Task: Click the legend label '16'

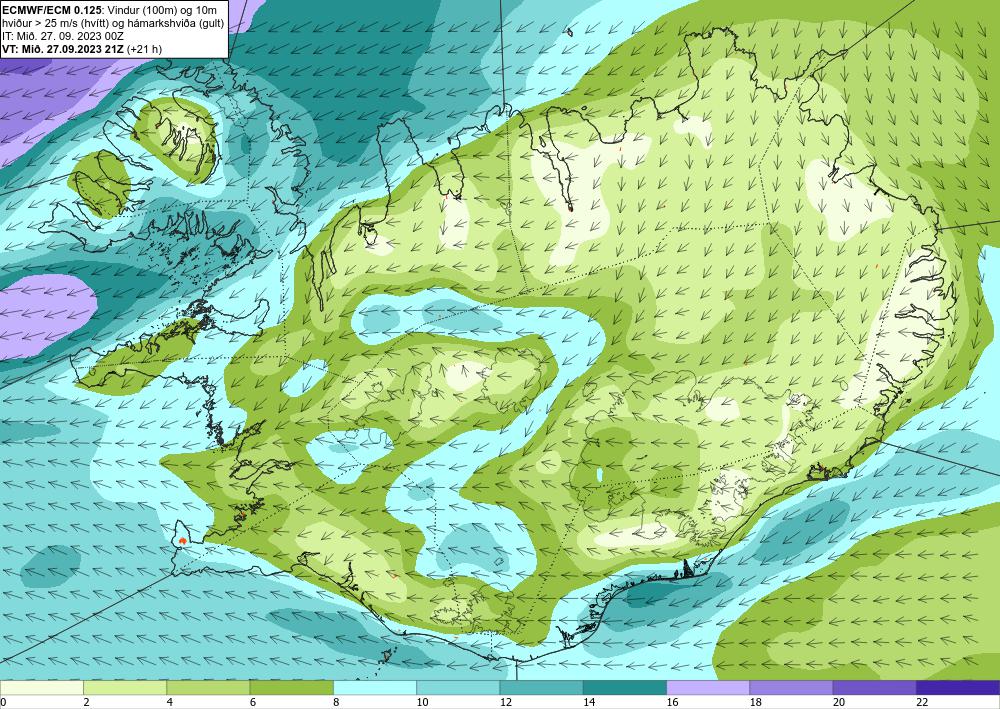Action: coord(672,702)
